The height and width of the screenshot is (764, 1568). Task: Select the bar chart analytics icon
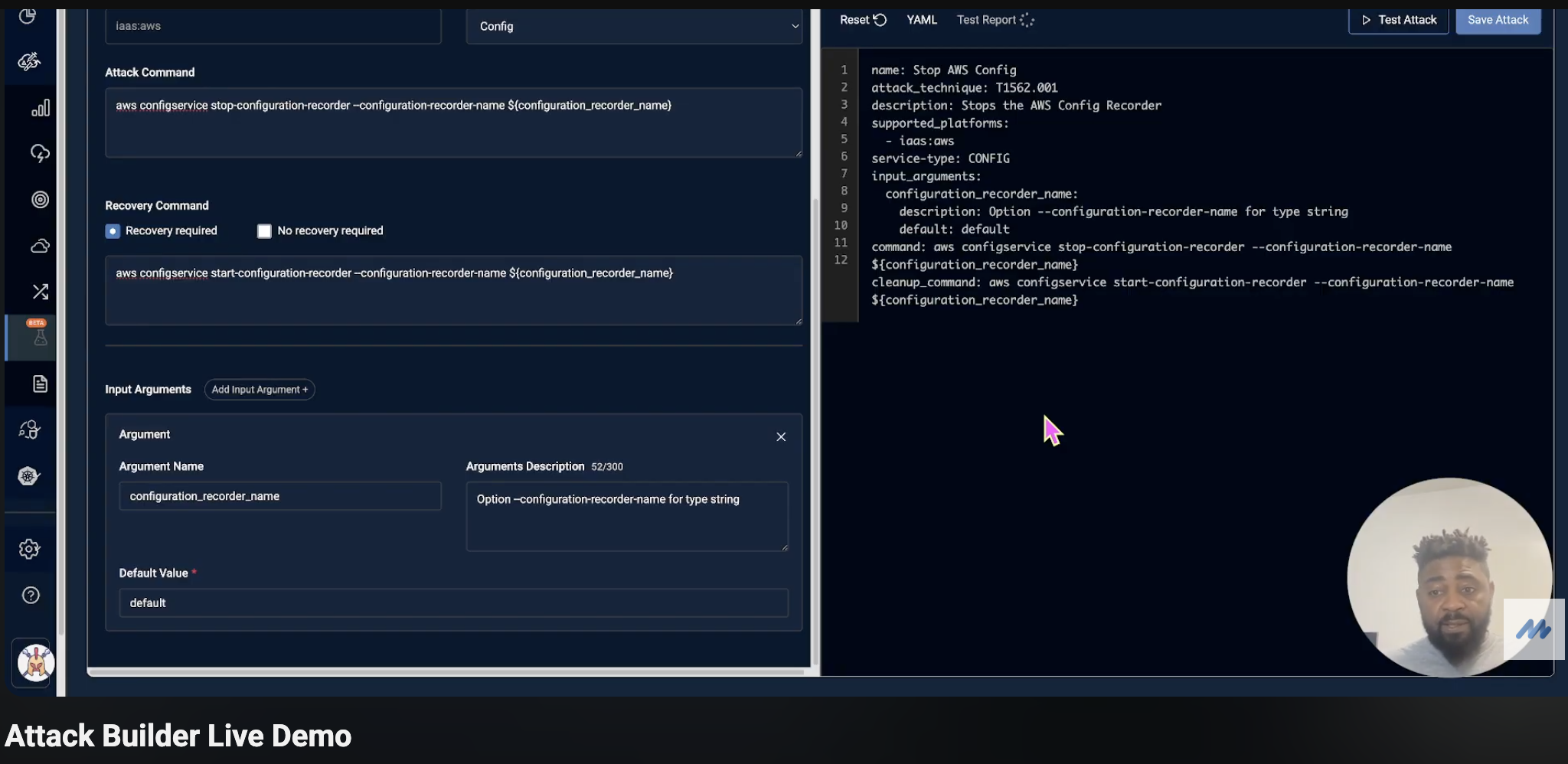click(41, 108)
